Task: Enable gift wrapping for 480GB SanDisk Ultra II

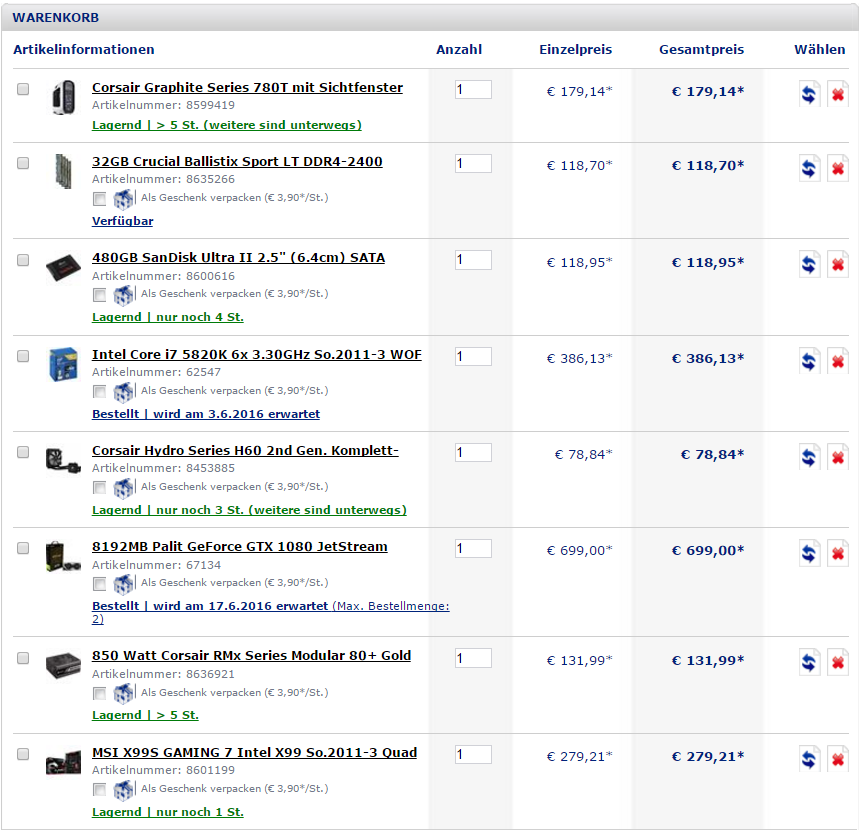Action: tap(100, 295)
